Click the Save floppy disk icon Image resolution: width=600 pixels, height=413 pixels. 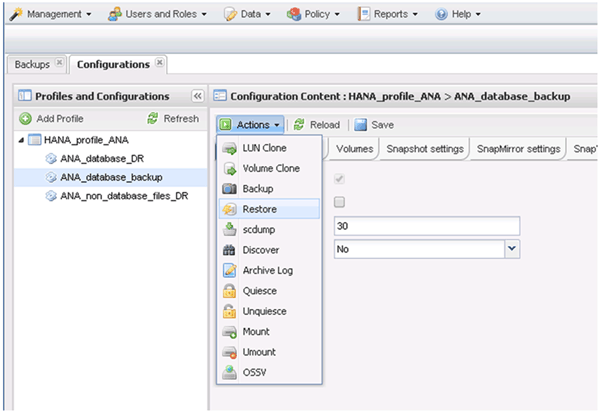tap(360, 125)
